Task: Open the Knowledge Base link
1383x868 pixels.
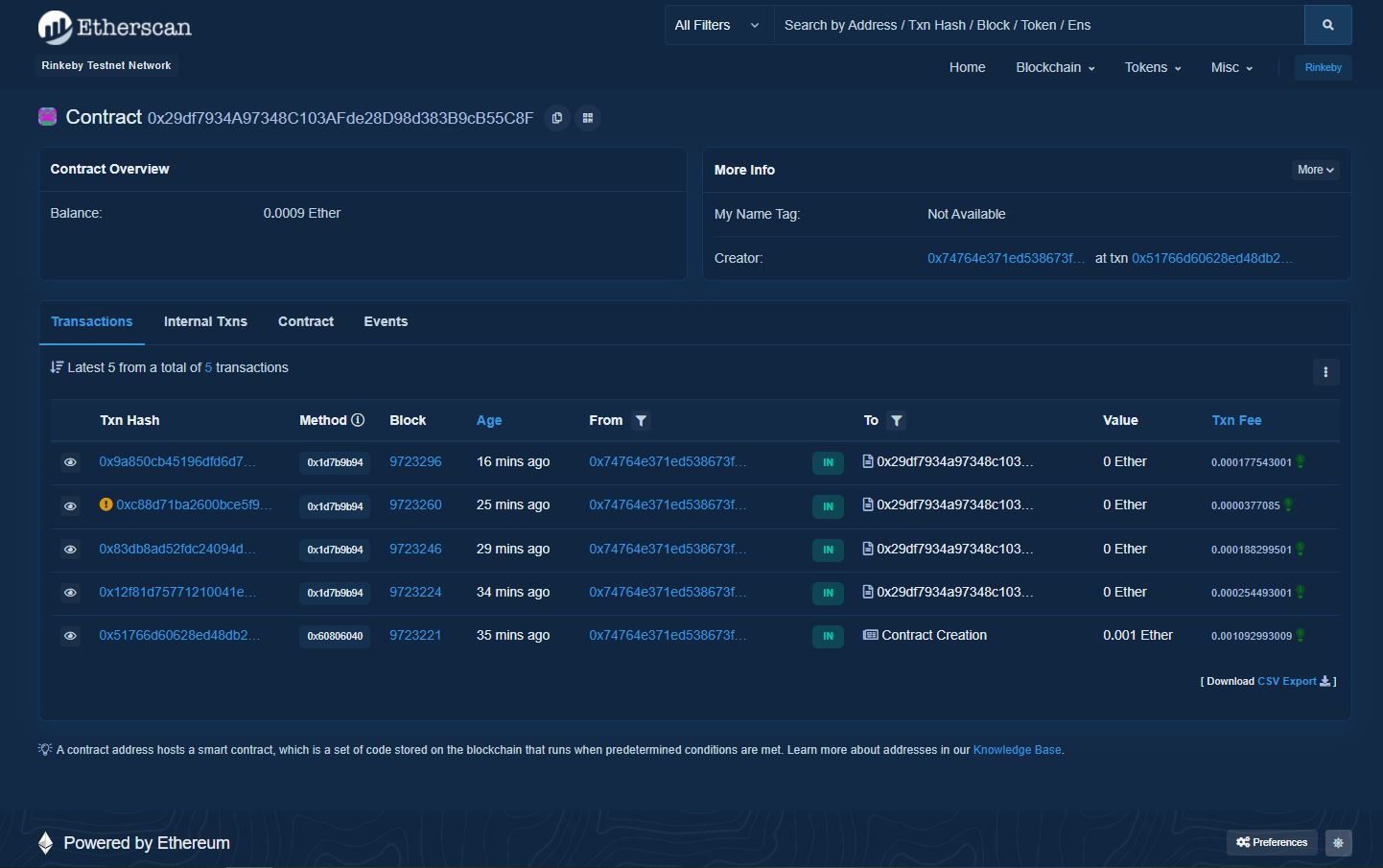Action: (x=1018, y=750)
